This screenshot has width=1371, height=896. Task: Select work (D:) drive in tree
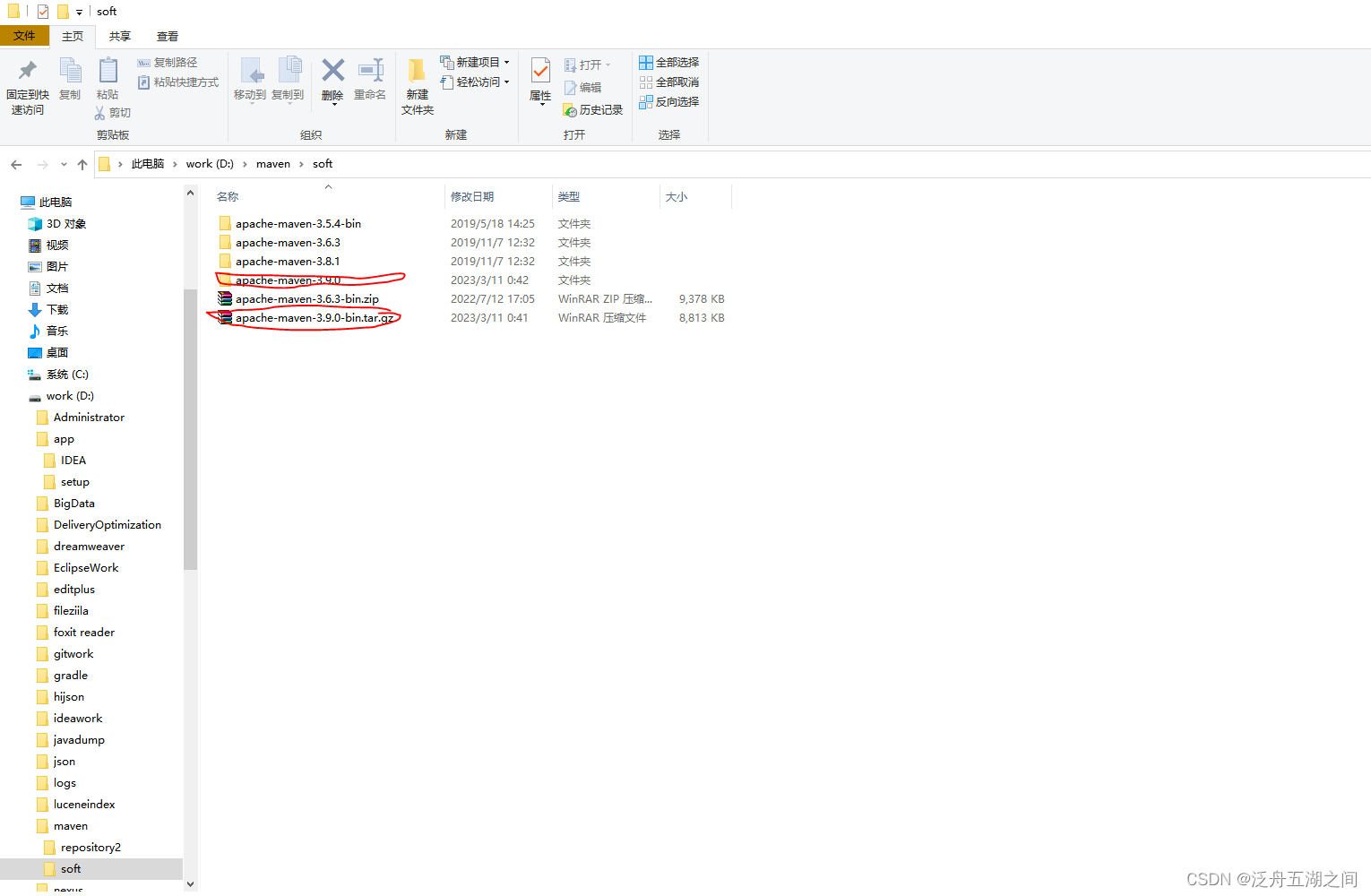click(x=70, y=396)
